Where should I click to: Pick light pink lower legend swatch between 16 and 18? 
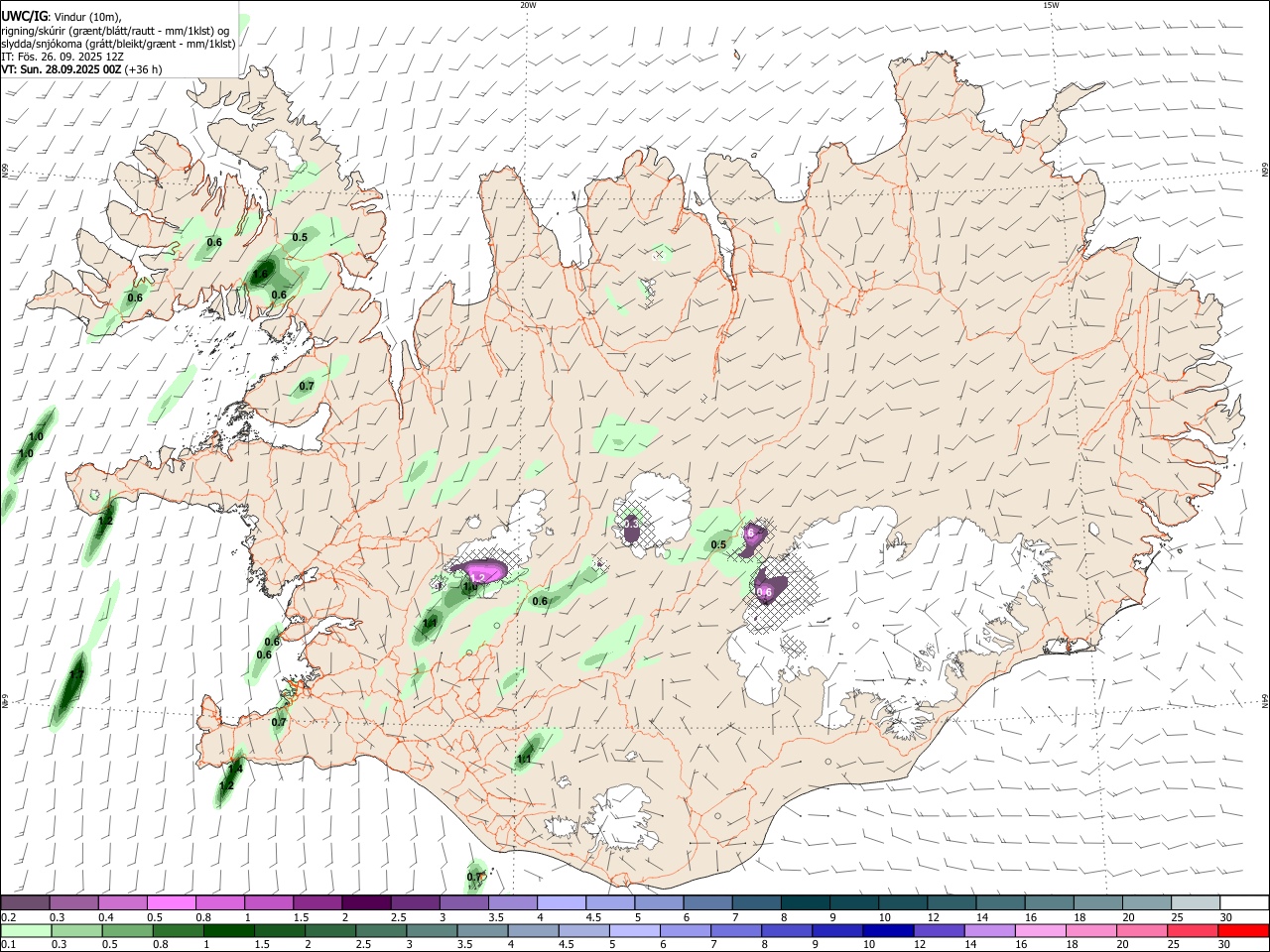click(x=1041, y=932)
